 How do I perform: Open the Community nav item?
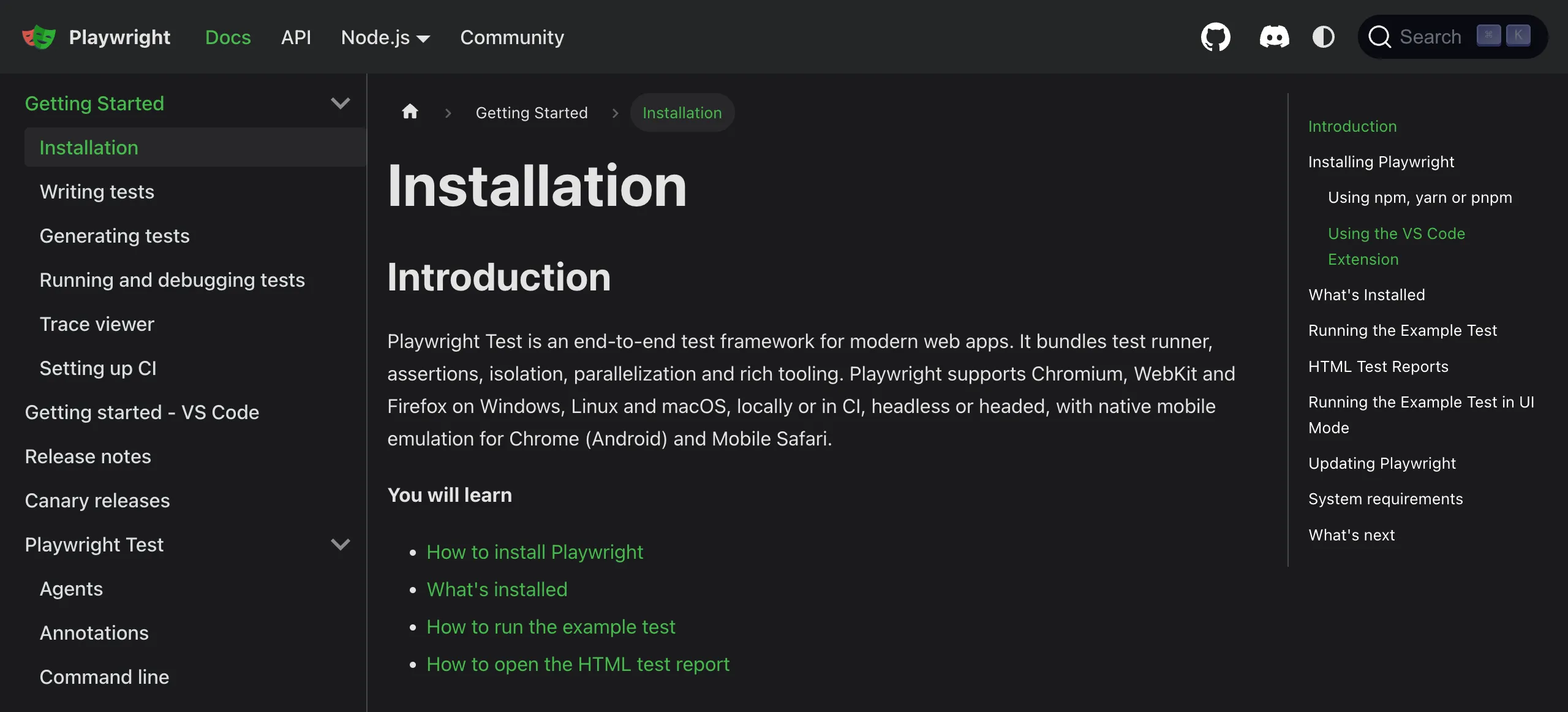click(x=511, y=37)
